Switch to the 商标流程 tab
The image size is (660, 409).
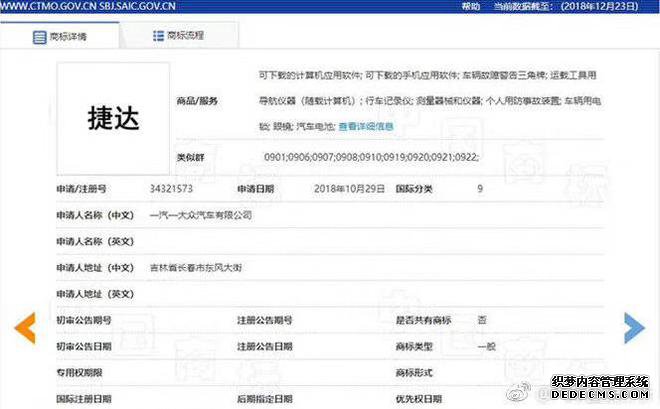click(179, 35)
